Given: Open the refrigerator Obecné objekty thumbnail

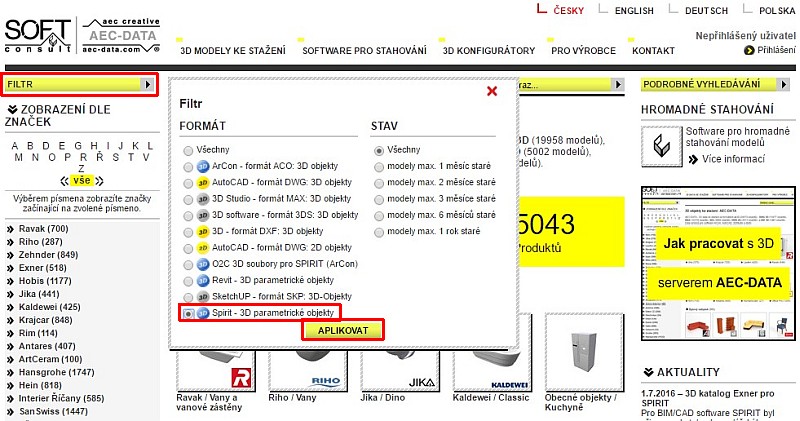Looking at the screenshot, I should pyautogui.click(x=584, y=352).
